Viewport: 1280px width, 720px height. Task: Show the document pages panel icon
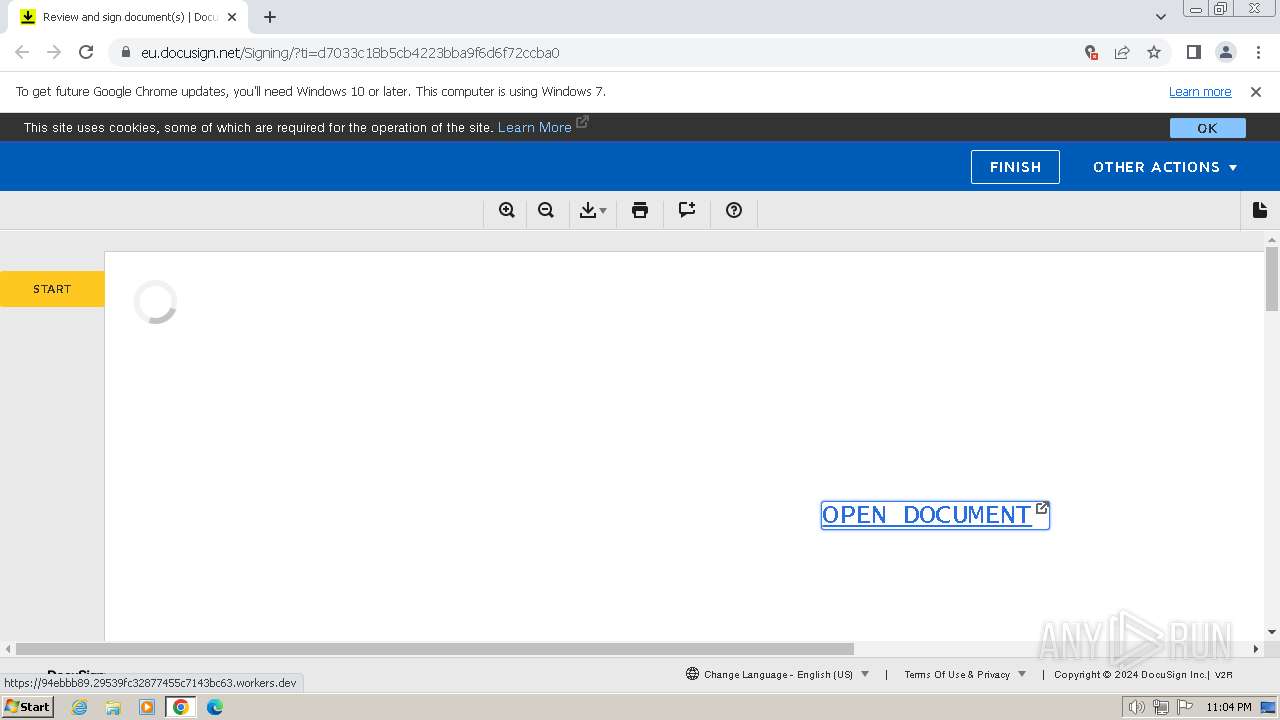1260,210
